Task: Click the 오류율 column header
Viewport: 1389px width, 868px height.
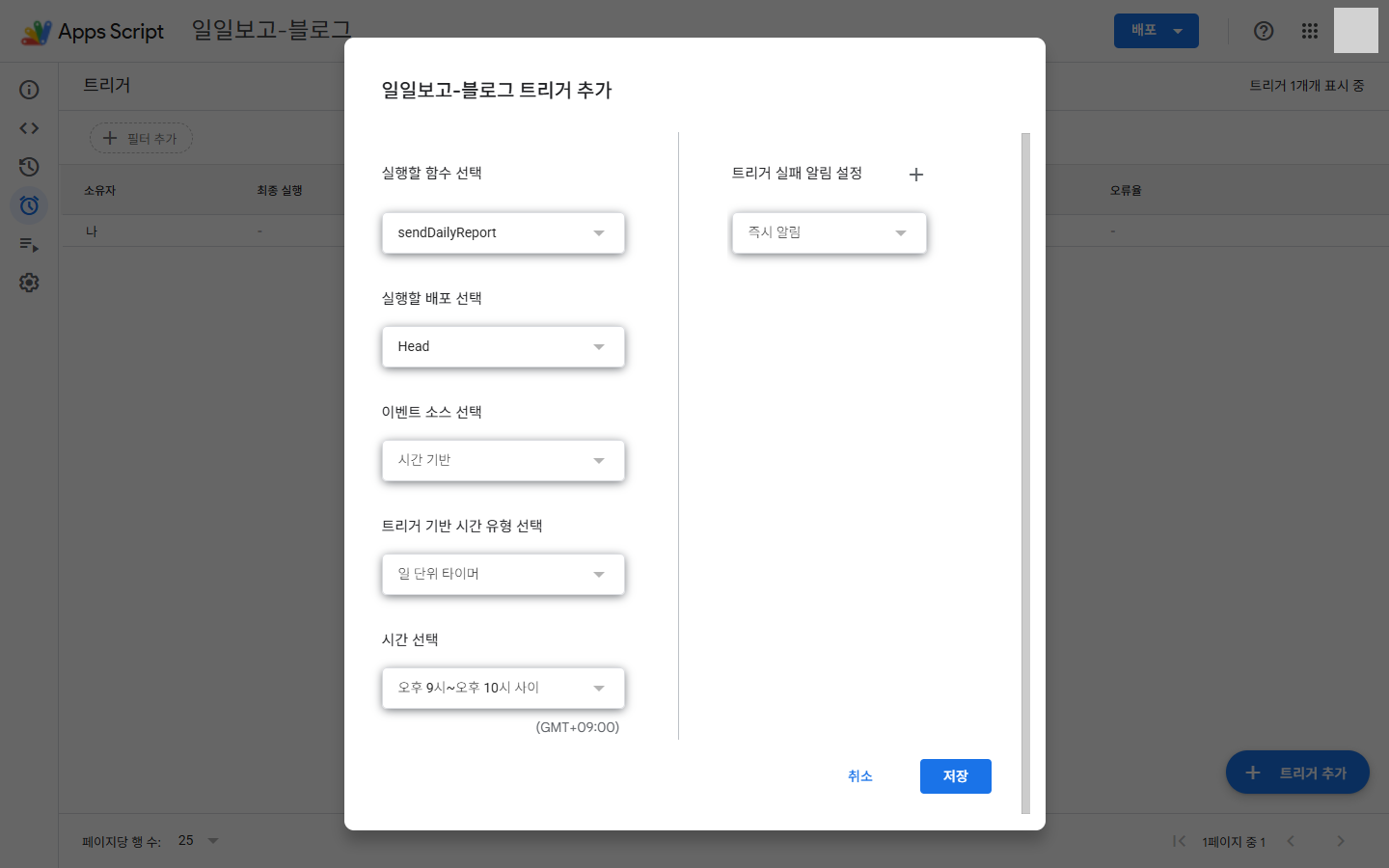Action: pos(1126,191)
